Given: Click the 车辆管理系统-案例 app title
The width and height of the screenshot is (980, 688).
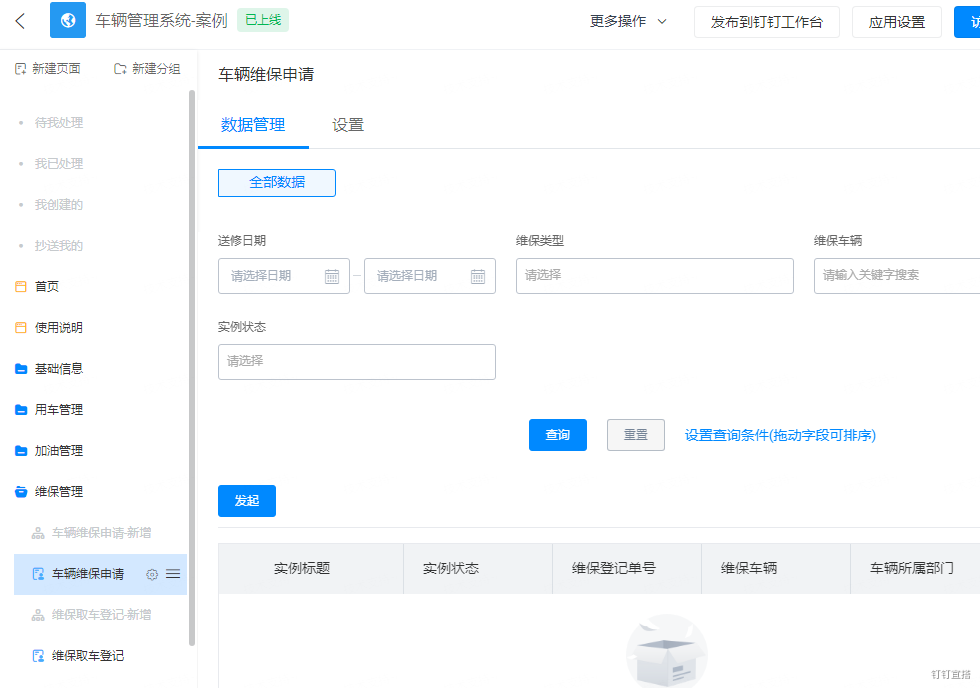Looking at the screenshot, I should point(161,21).
